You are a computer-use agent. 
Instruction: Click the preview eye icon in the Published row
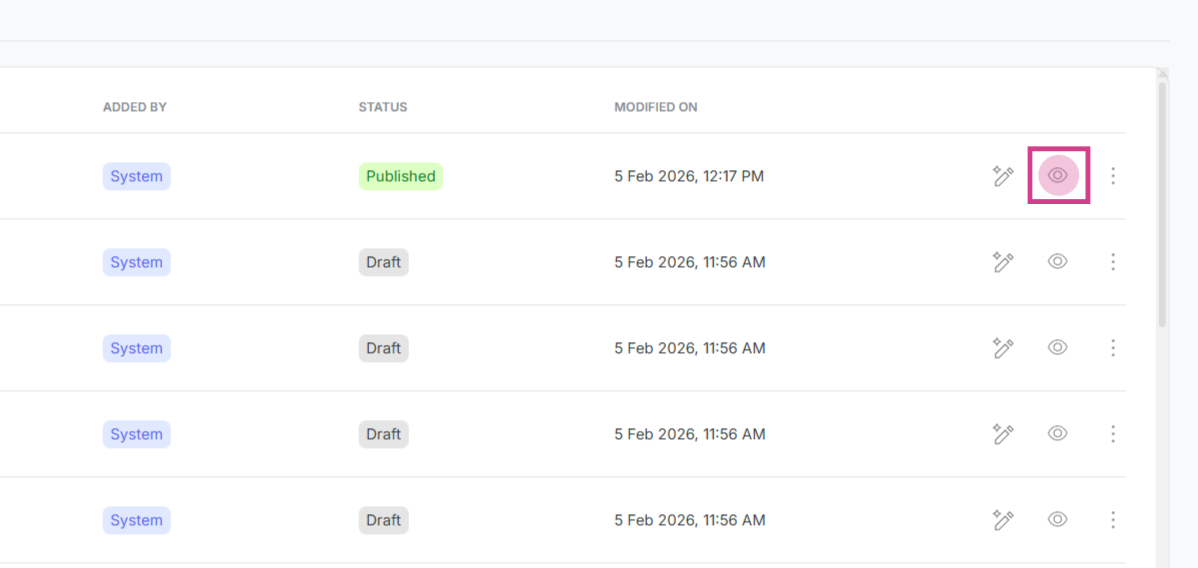(1058, 176)
